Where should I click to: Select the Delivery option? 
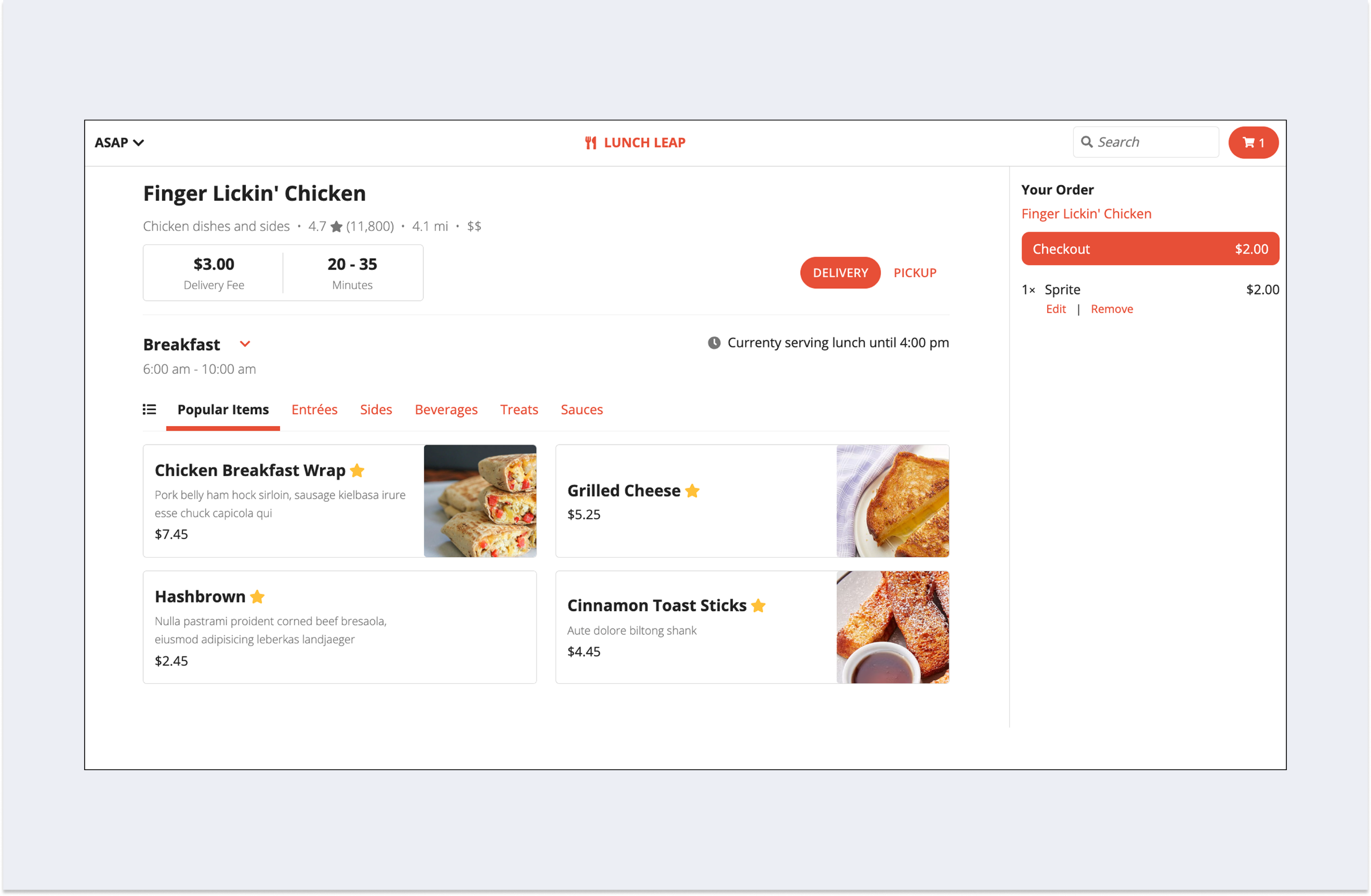(x=840, y=273)
